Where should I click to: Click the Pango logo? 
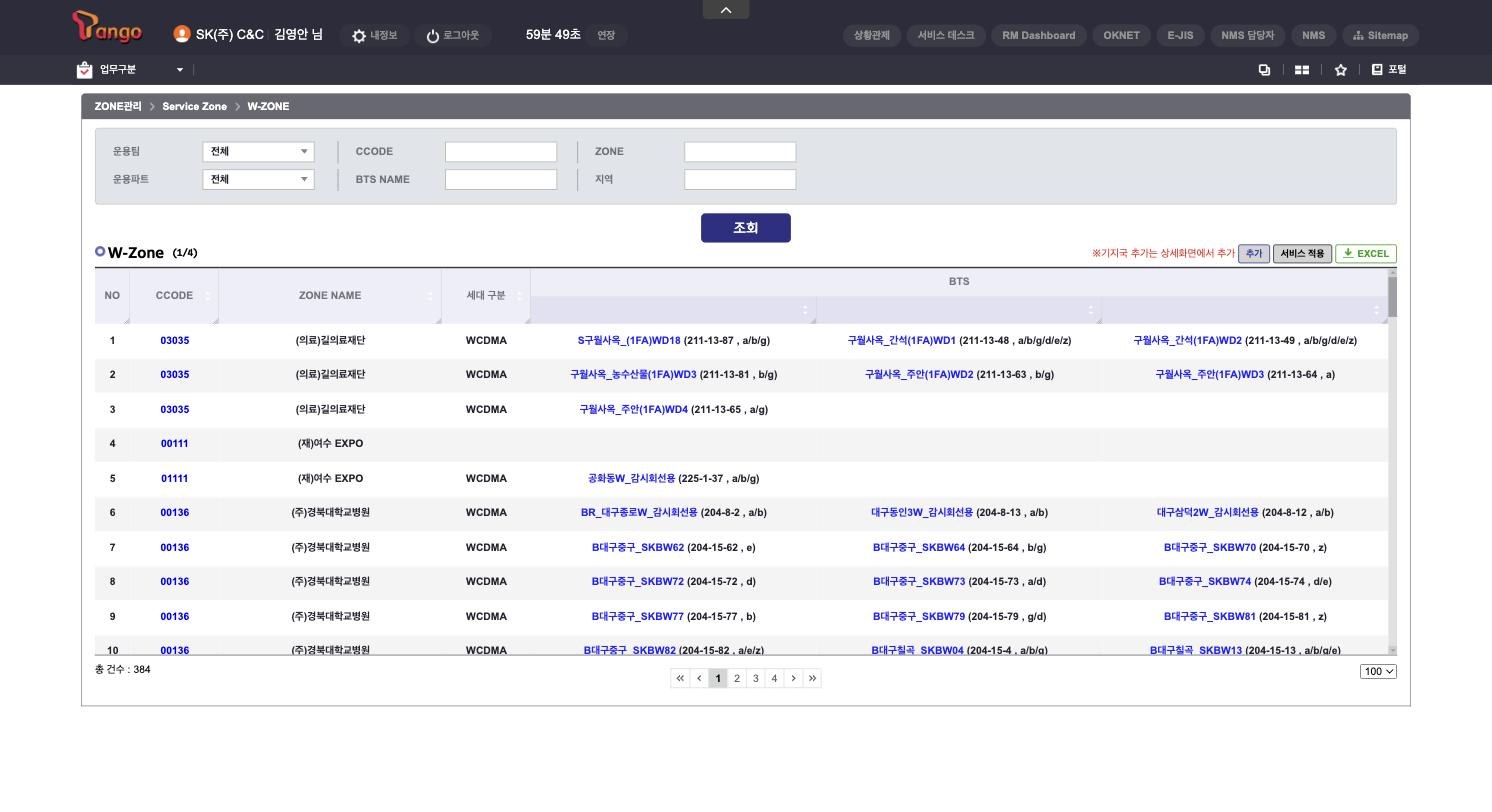pyautogui.click(x=107, y=27)
